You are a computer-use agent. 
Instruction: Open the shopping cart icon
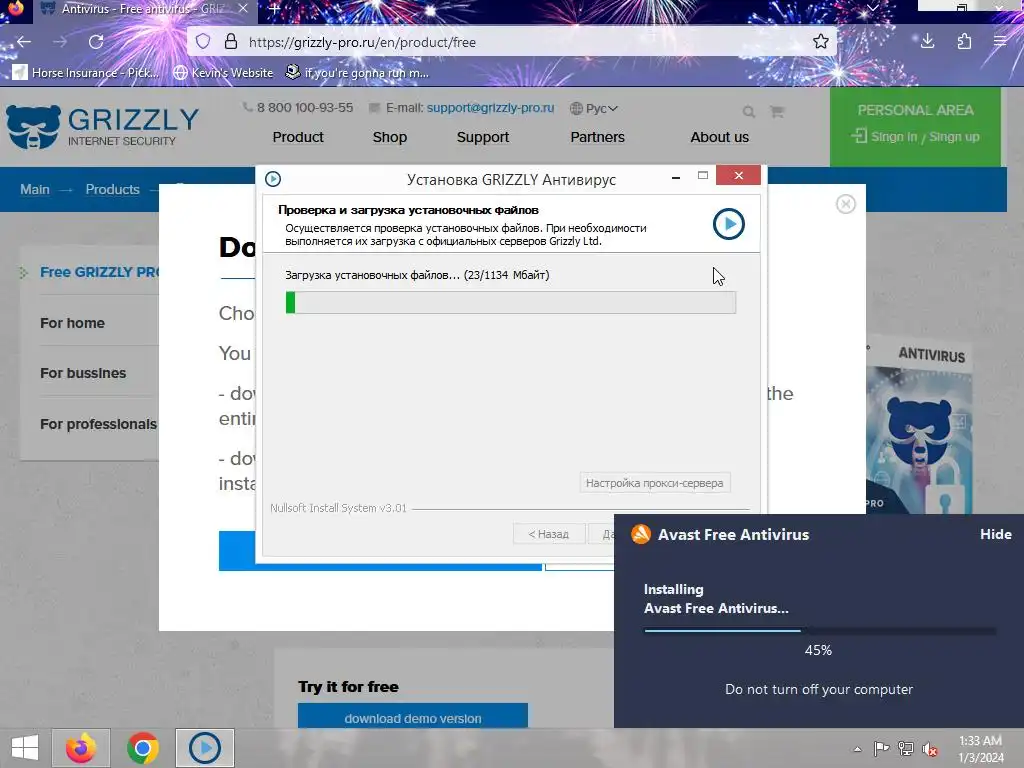pos(776,112)
